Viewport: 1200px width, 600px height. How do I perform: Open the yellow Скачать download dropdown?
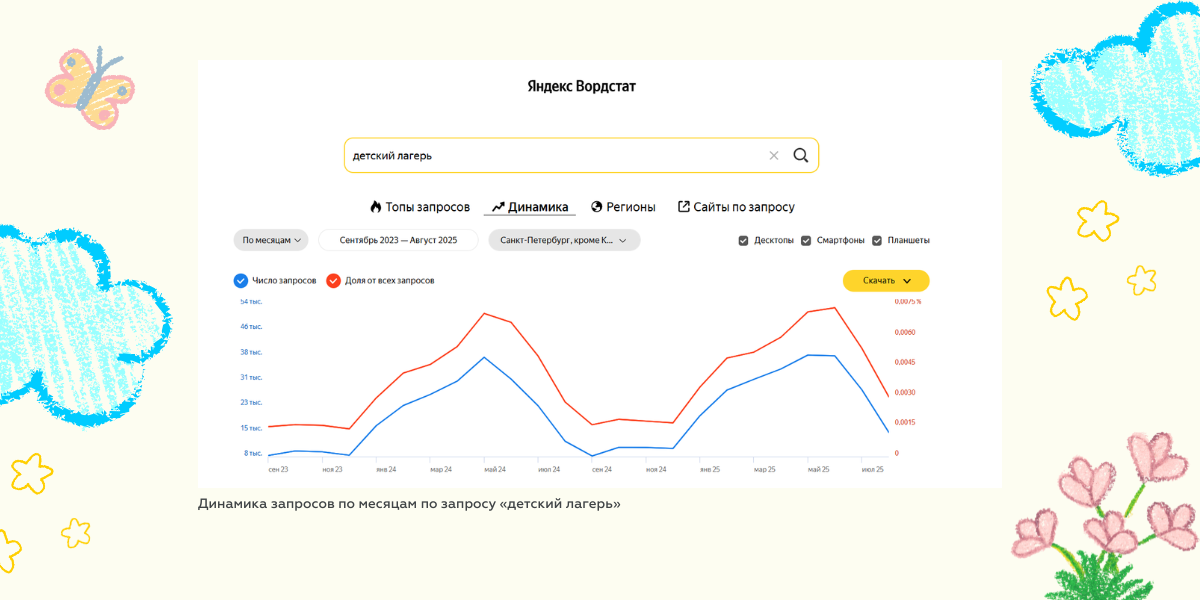pos(886,281)
